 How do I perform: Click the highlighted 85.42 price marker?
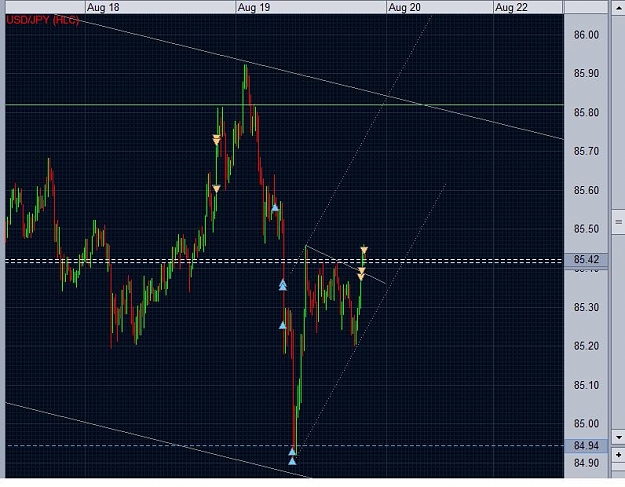(x=586, y=259)
